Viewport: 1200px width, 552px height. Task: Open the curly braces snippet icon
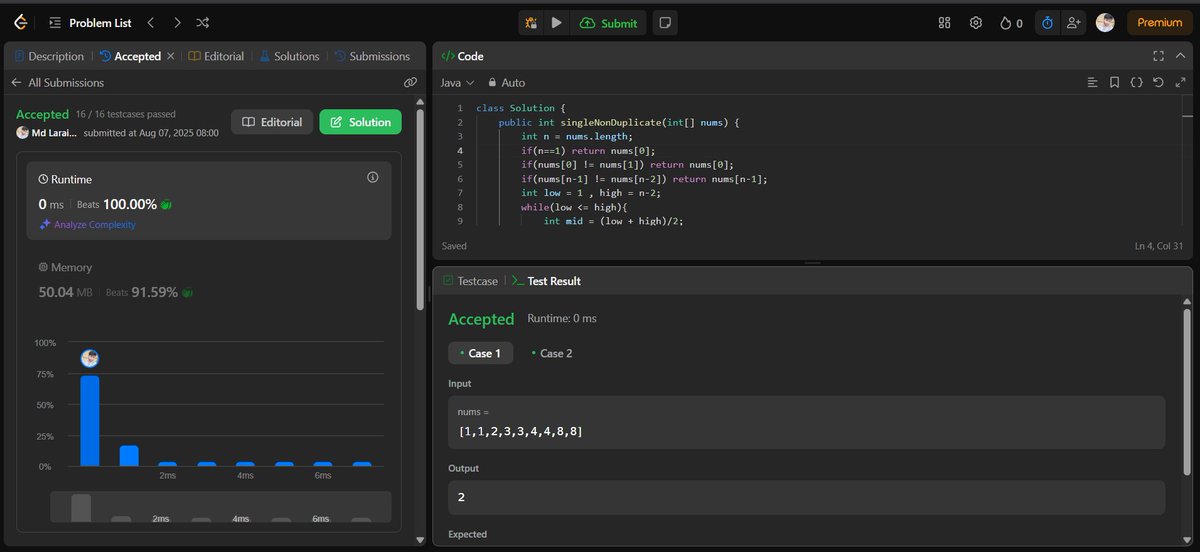[x=1136, y=83]
